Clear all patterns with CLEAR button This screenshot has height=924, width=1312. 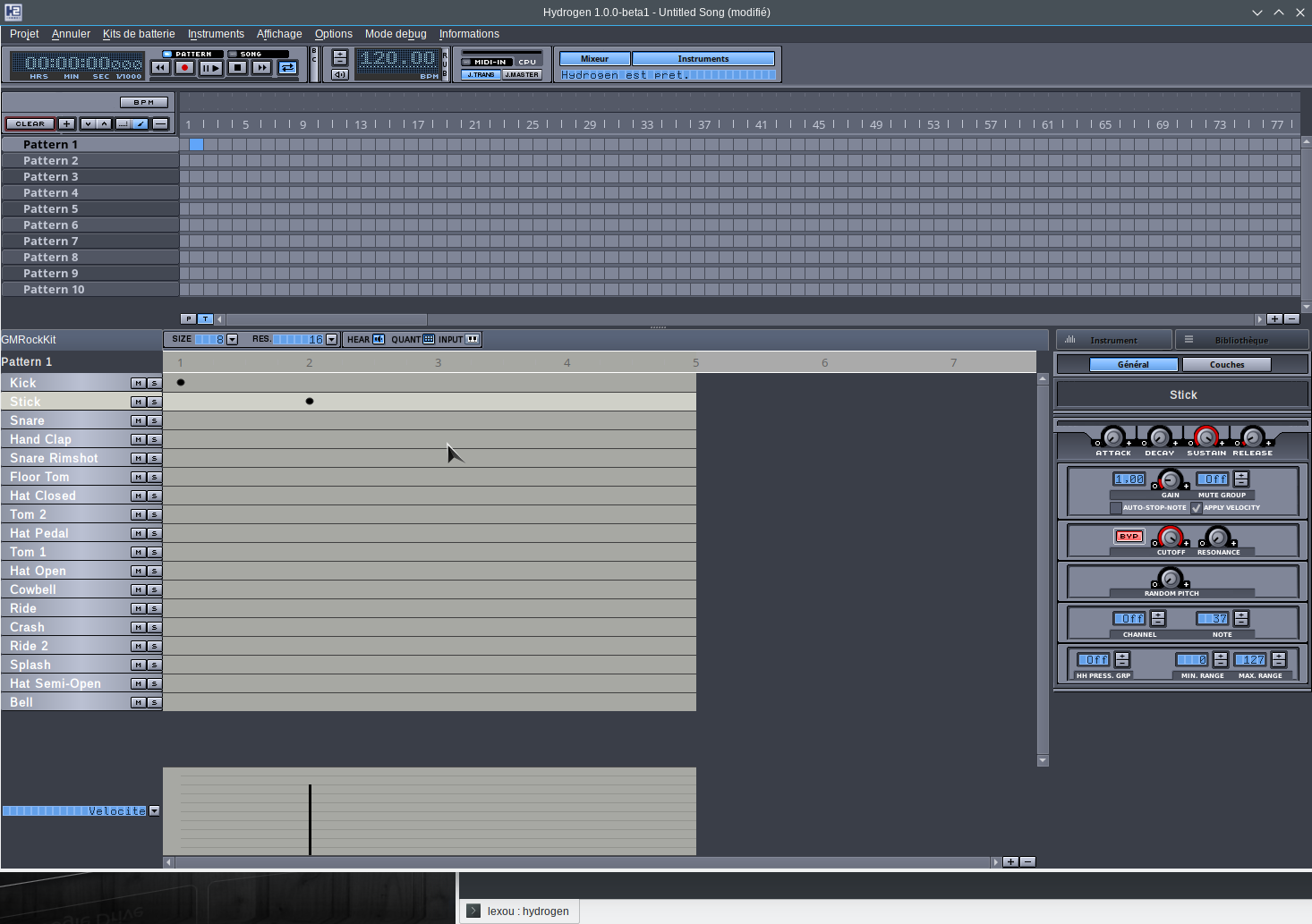coord(30,124)
